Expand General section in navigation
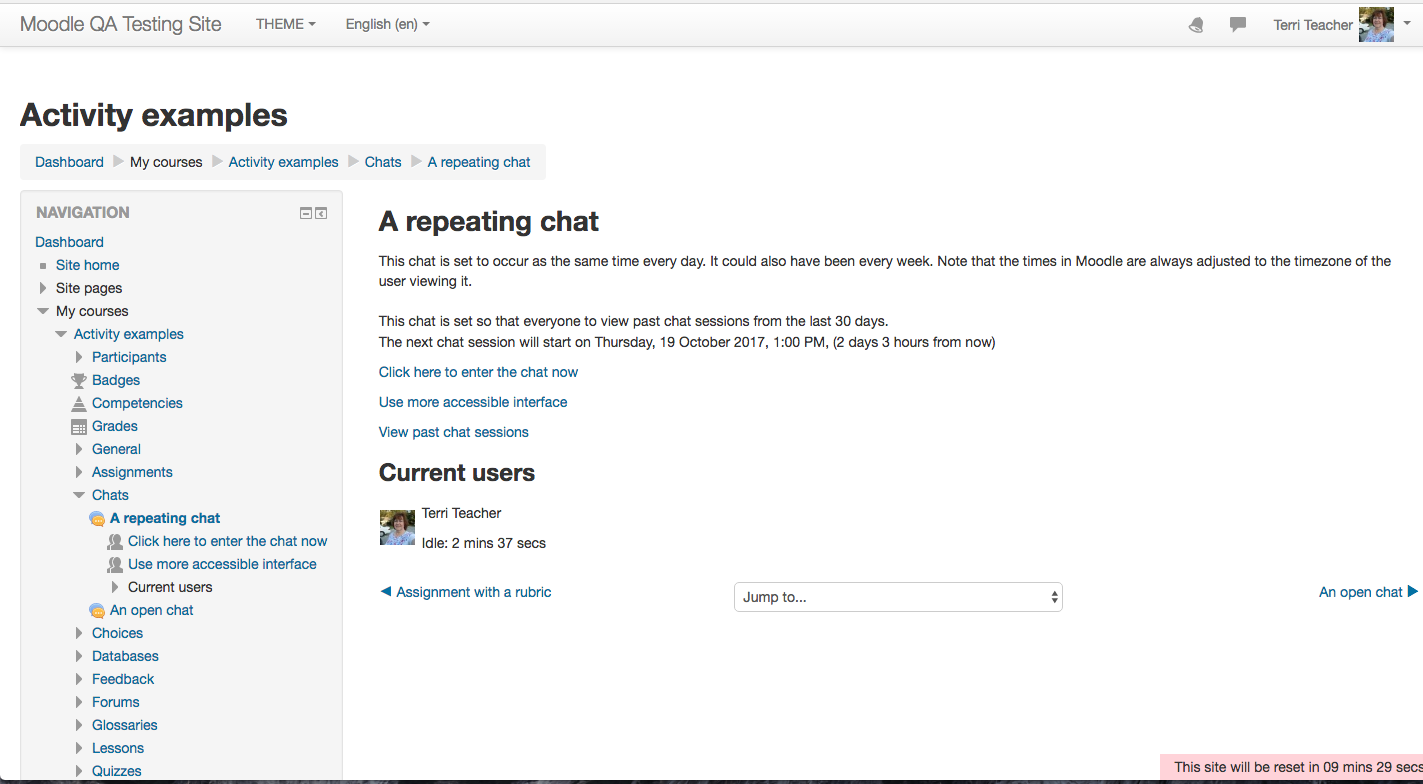Viewport: 1423px width, 784px height. point(79,449)
